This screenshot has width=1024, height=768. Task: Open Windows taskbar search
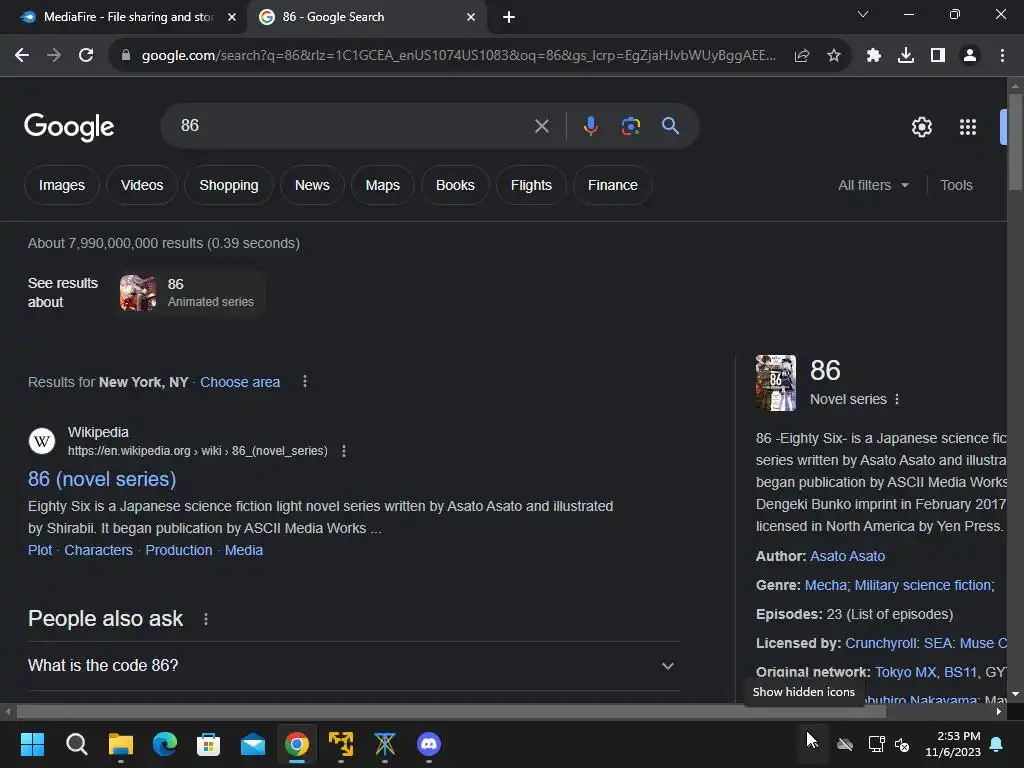(x=76, y=744)
